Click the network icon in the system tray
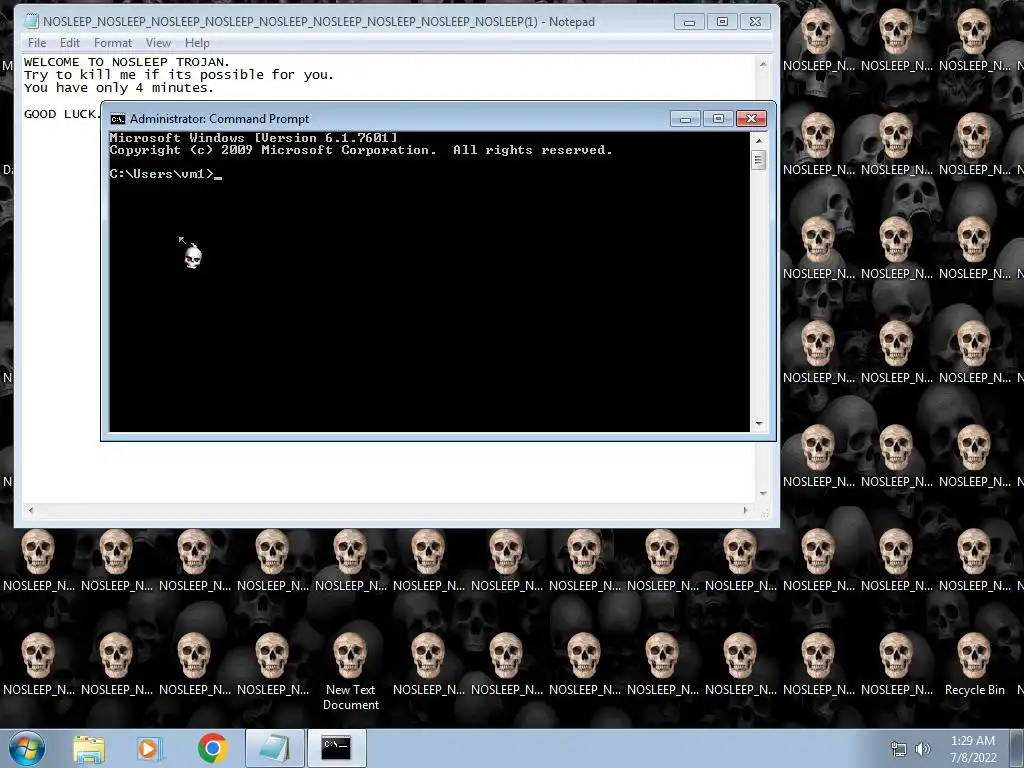This screenshot has height=768, width=1024. 899,749
